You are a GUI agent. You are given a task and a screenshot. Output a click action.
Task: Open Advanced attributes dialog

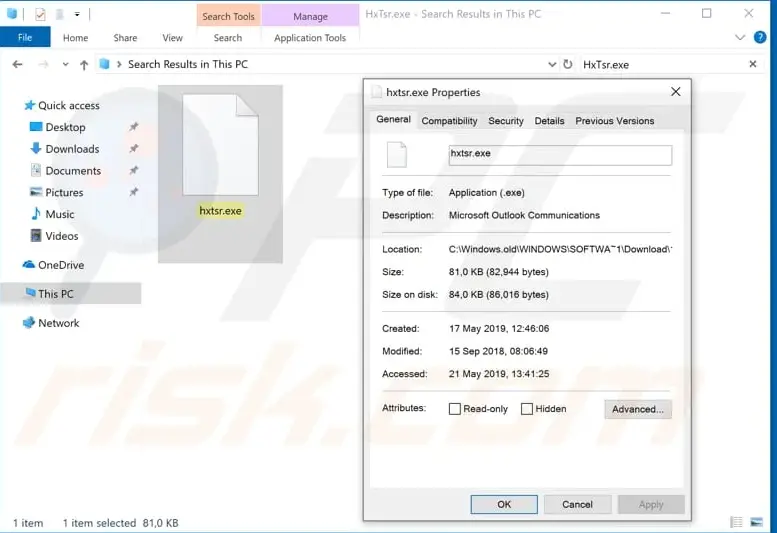[638, 409]
